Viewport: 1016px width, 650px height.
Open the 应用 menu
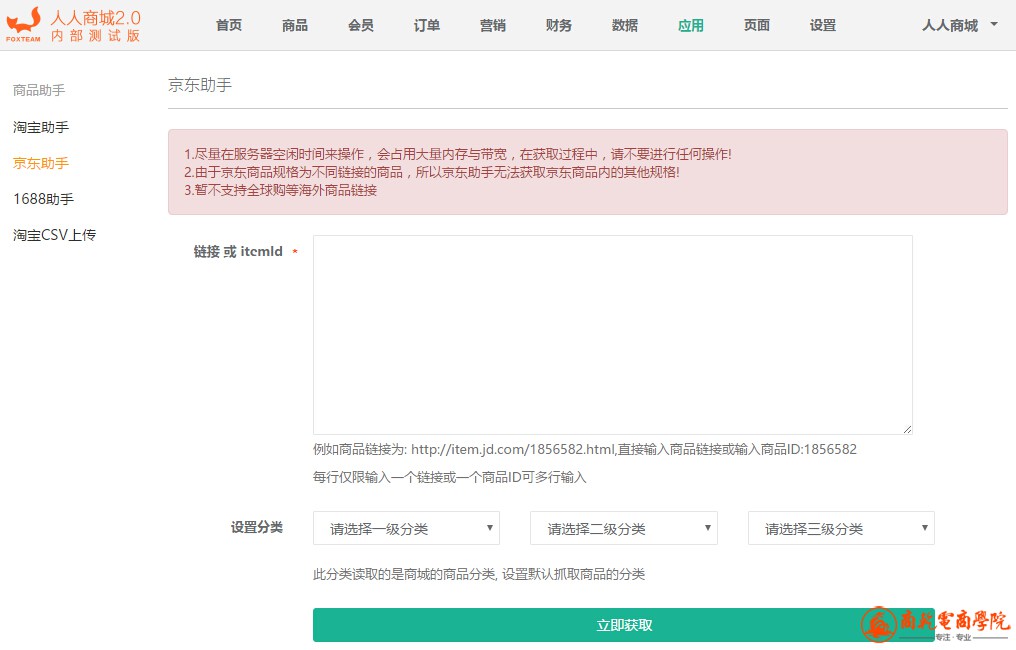[691, 25]
